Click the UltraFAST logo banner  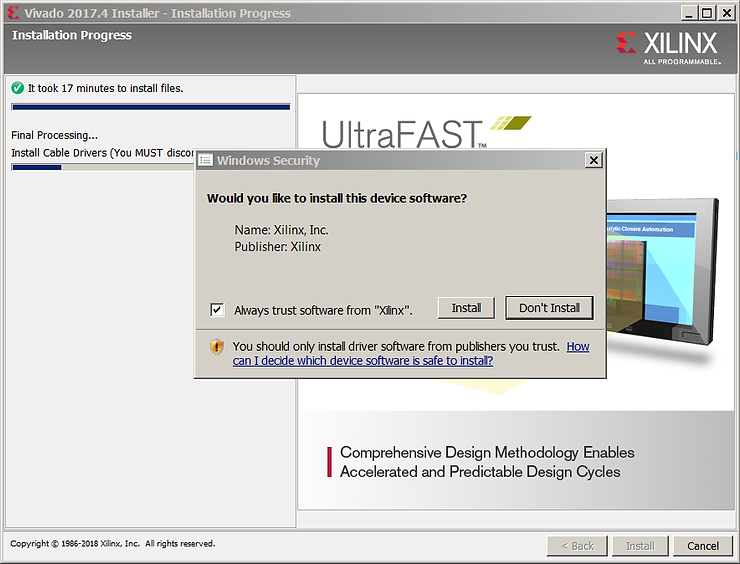pyautogui.click(x=426, y=132)
